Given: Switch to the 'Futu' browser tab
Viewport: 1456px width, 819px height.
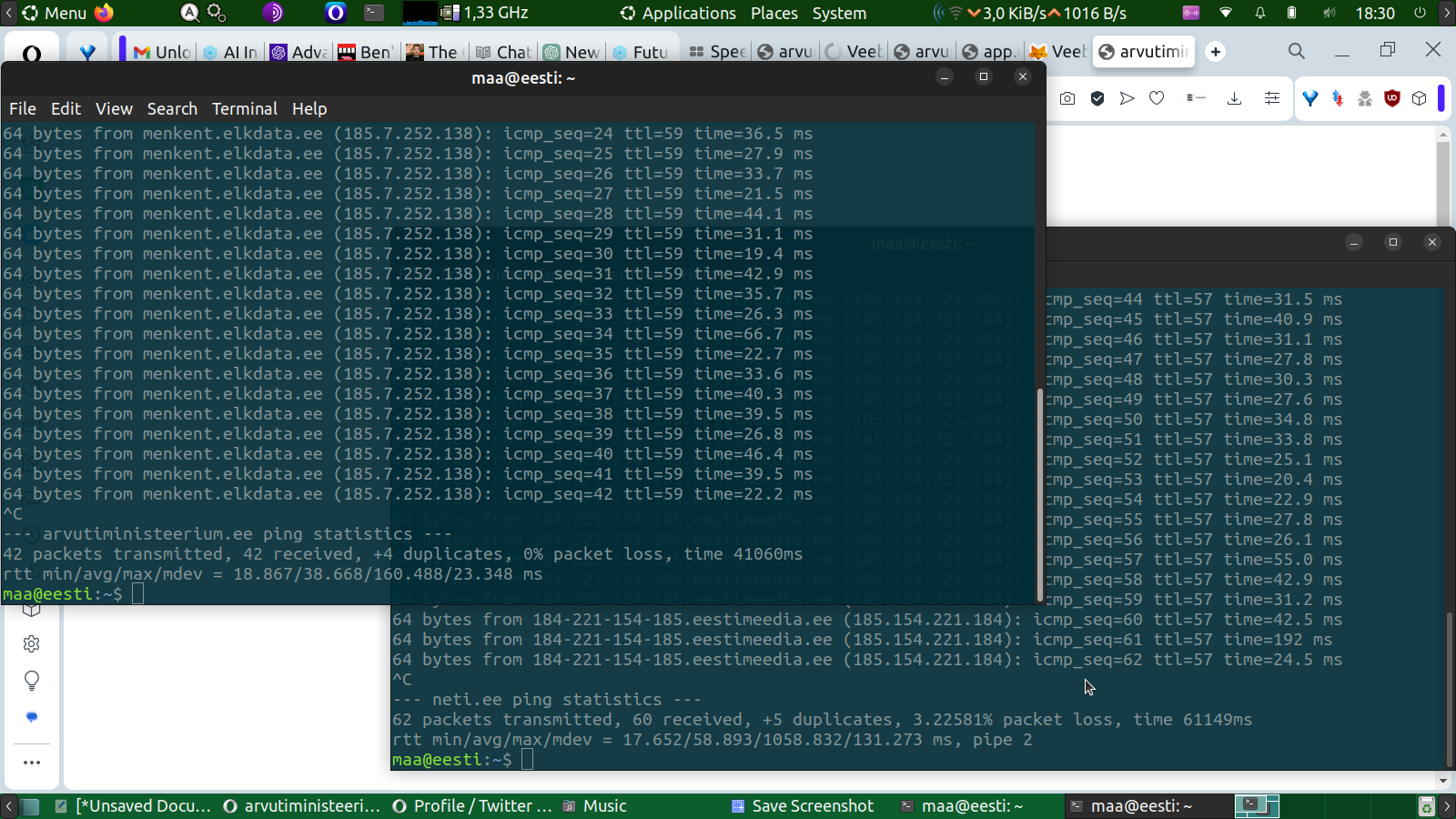Looking at the screenshot, I should 641,52.
